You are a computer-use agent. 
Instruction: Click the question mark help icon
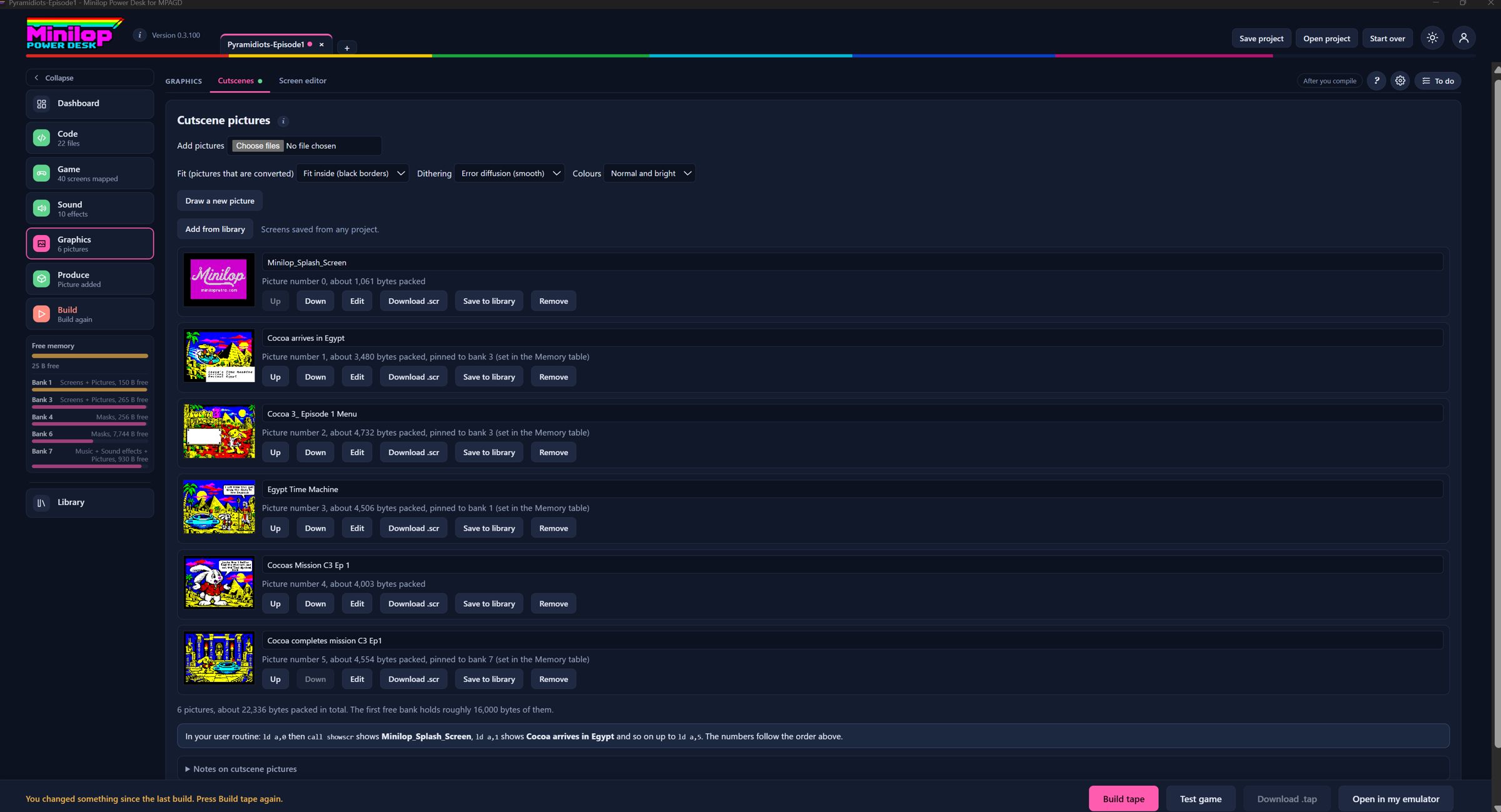[x=1376, y=81]
